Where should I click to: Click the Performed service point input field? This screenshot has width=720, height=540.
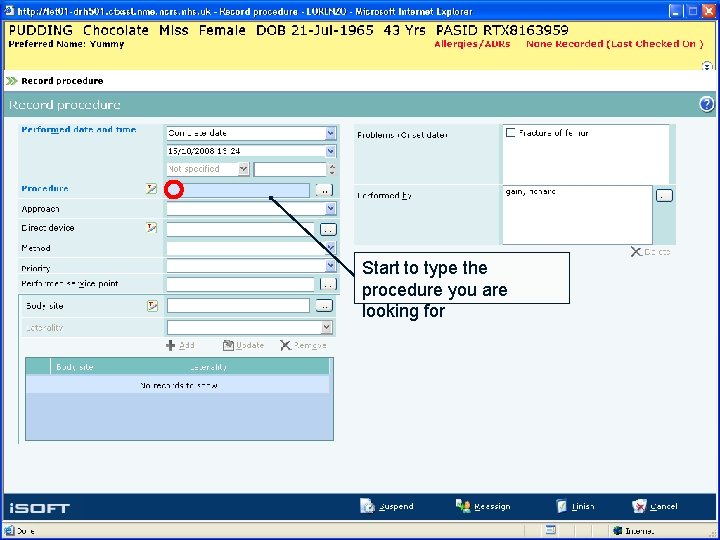coord(240,284)
